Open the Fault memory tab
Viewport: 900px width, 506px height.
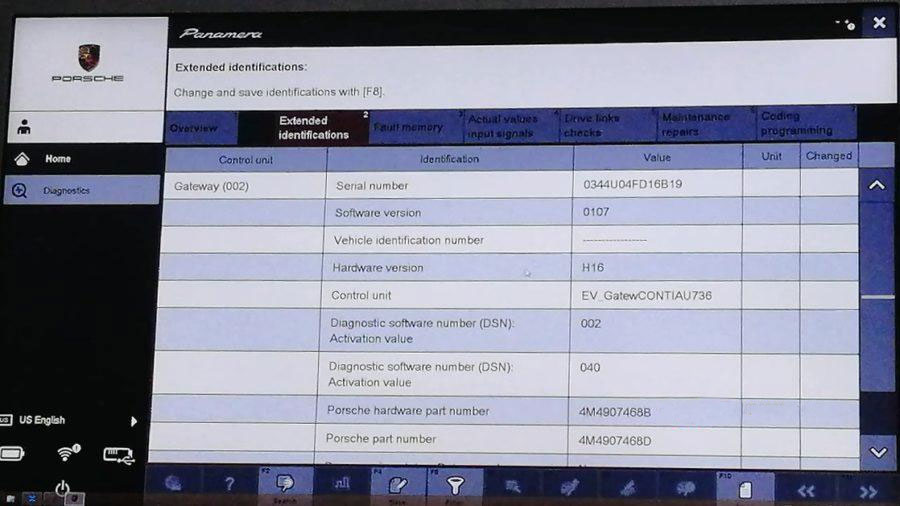416,126
